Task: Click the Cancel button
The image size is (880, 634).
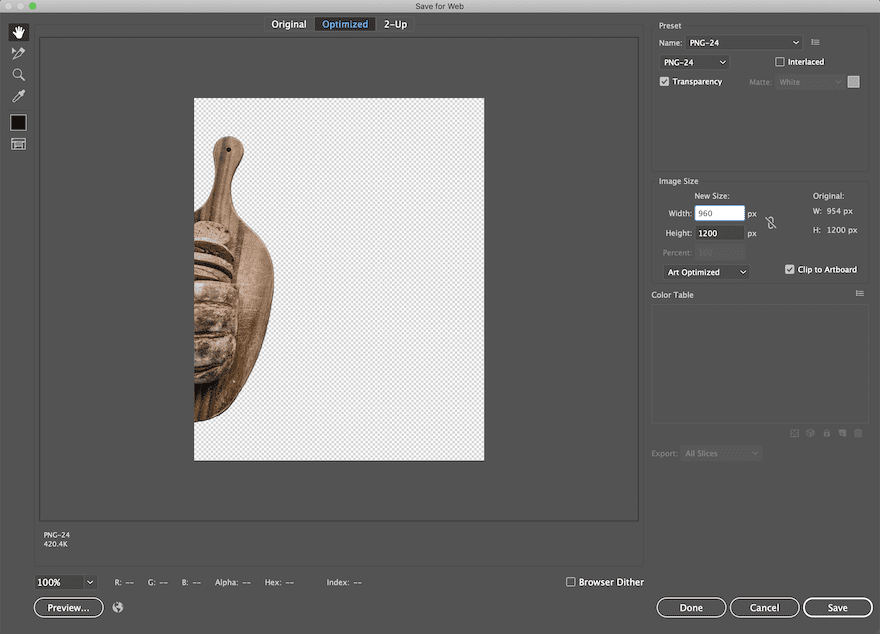Action: click(764, 607)
